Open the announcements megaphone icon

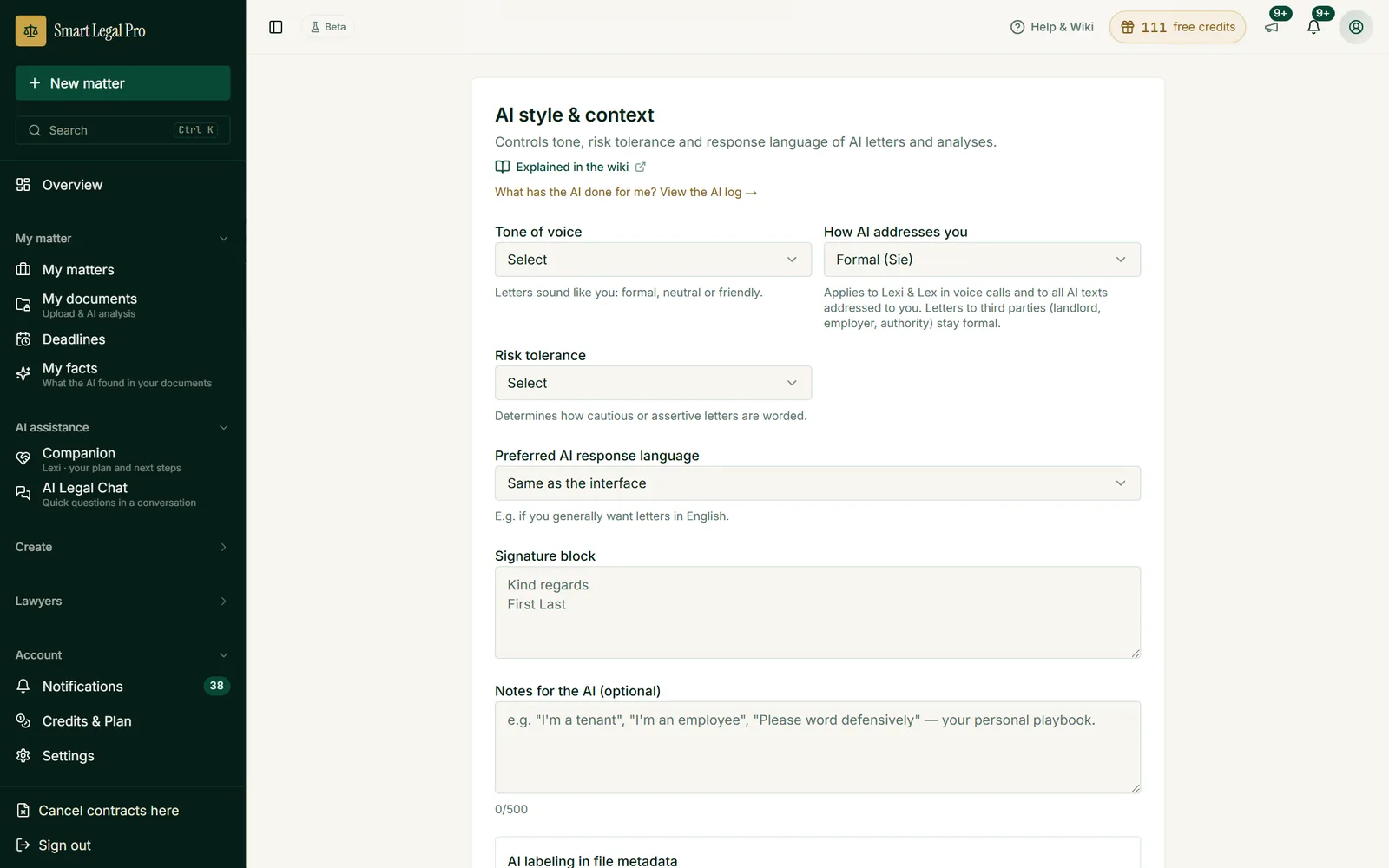pyautogui.click(x=1272, y=27)
